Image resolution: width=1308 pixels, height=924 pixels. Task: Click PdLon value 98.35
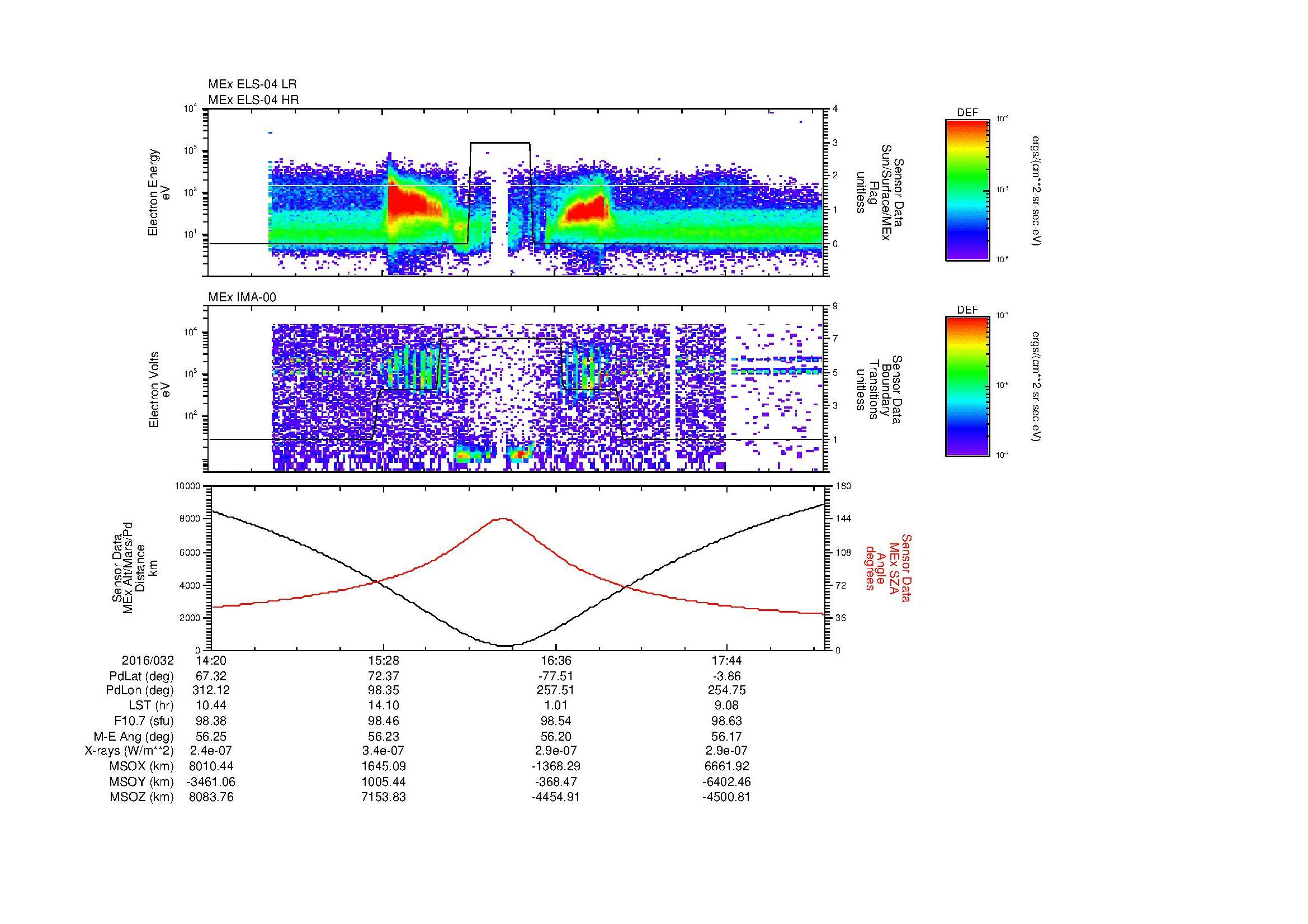coord(384,690)
